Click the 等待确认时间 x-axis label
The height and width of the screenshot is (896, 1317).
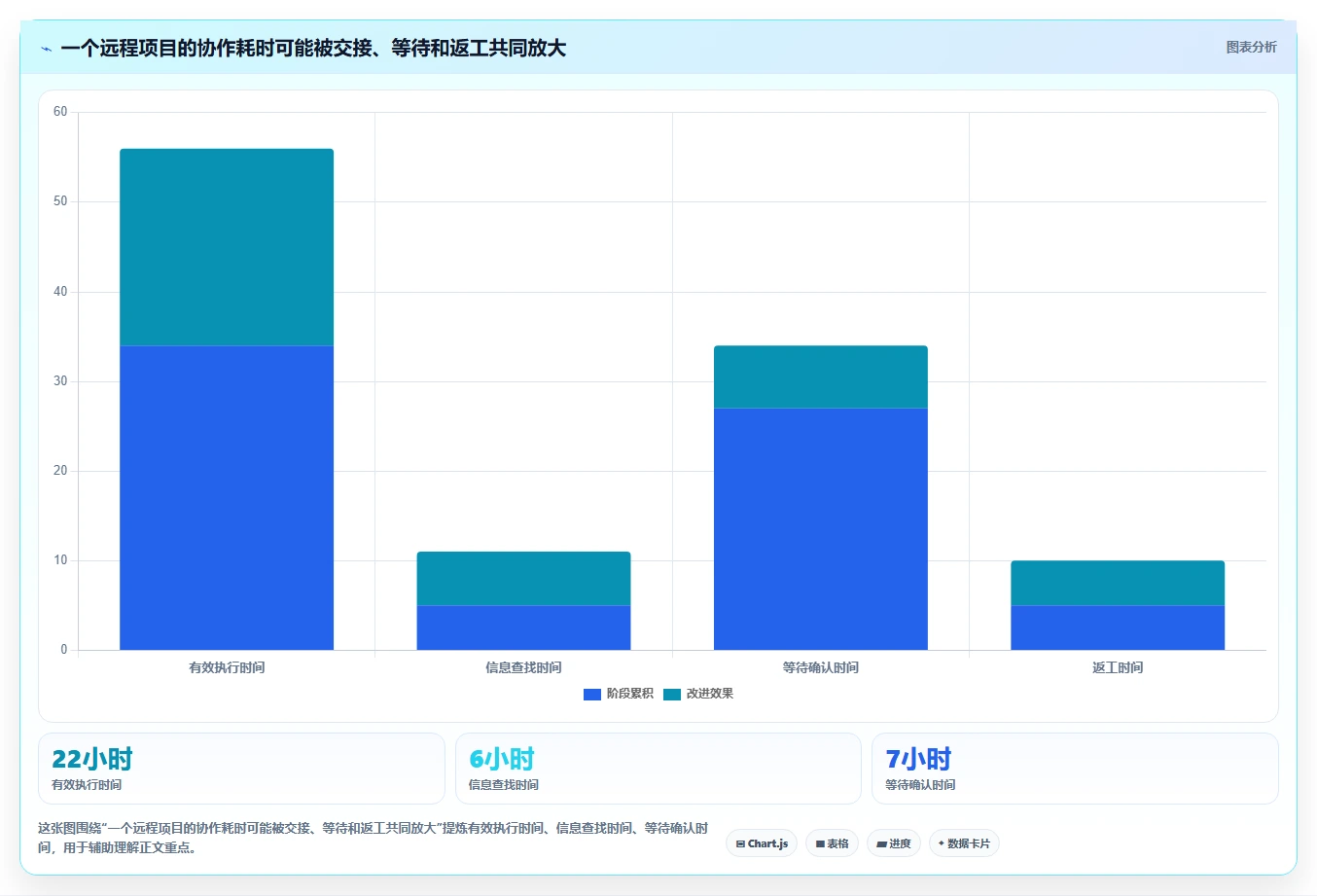click(x=821, y=667)
